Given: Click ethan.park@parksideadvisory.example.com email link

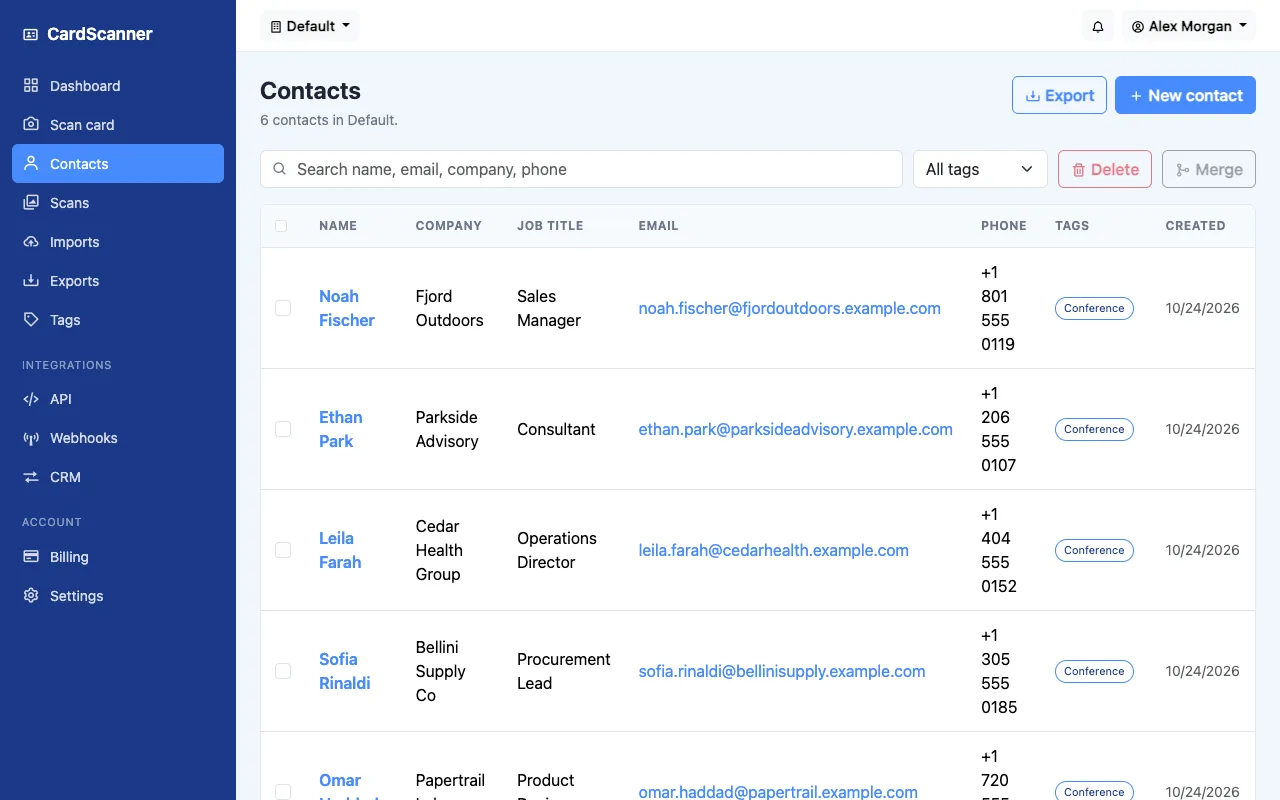Looking at the screenshot, I should coord(796,429).
